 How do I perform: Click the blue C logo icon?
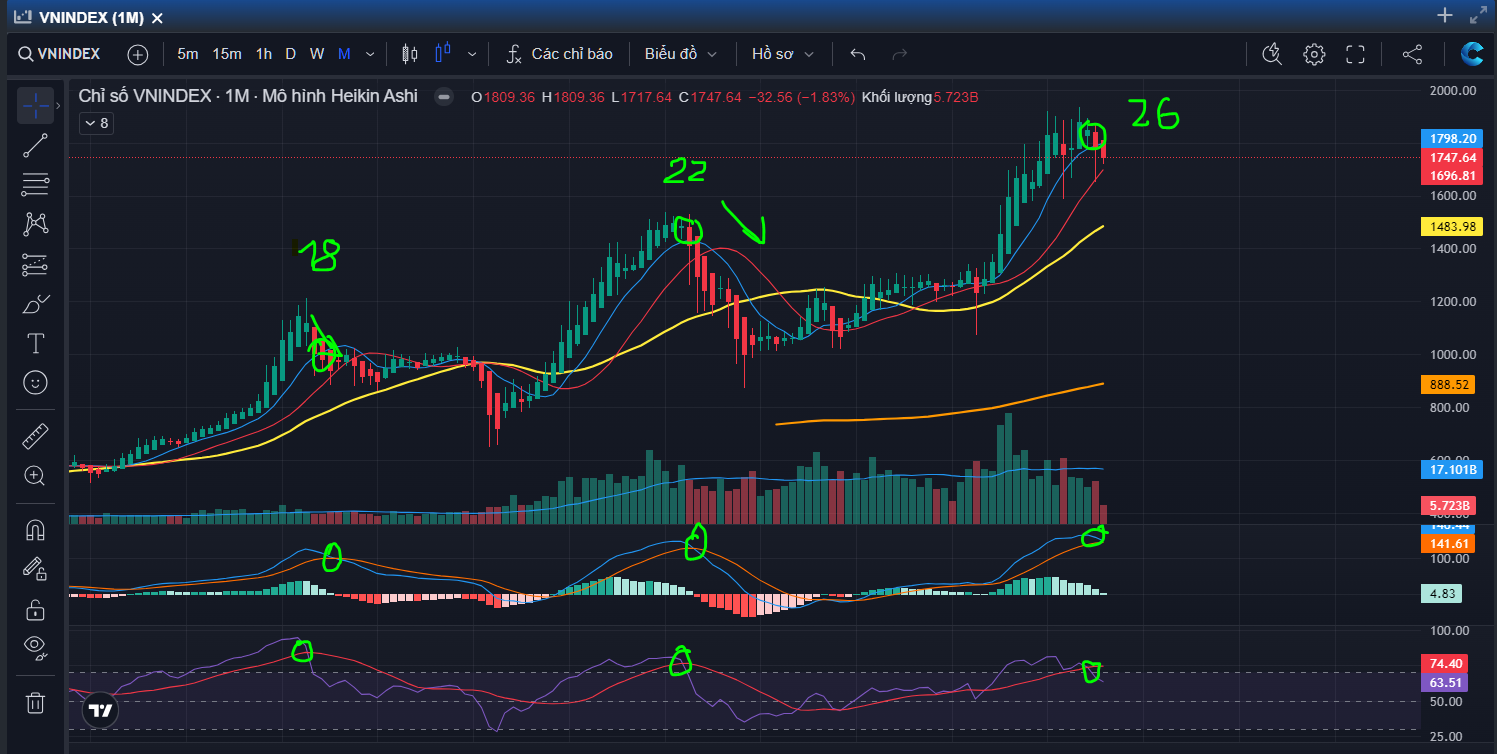(x=1472, y=54)
